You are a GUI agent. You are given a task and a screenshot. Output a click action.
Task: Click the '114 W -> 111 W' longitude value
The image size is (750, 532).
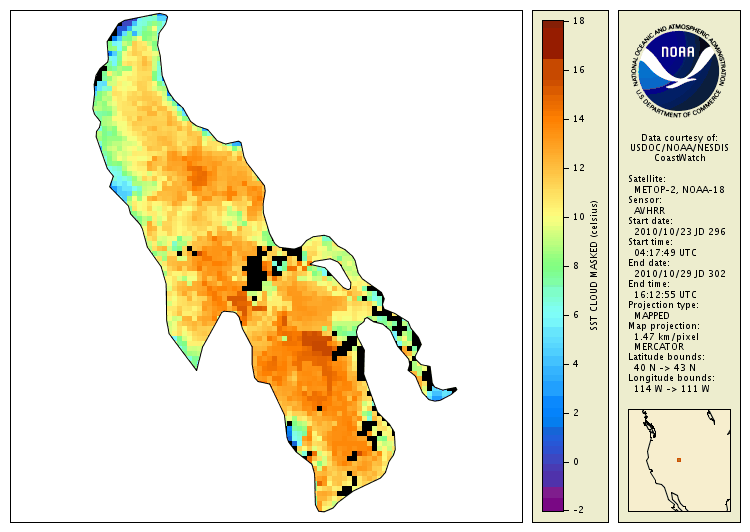672,388
